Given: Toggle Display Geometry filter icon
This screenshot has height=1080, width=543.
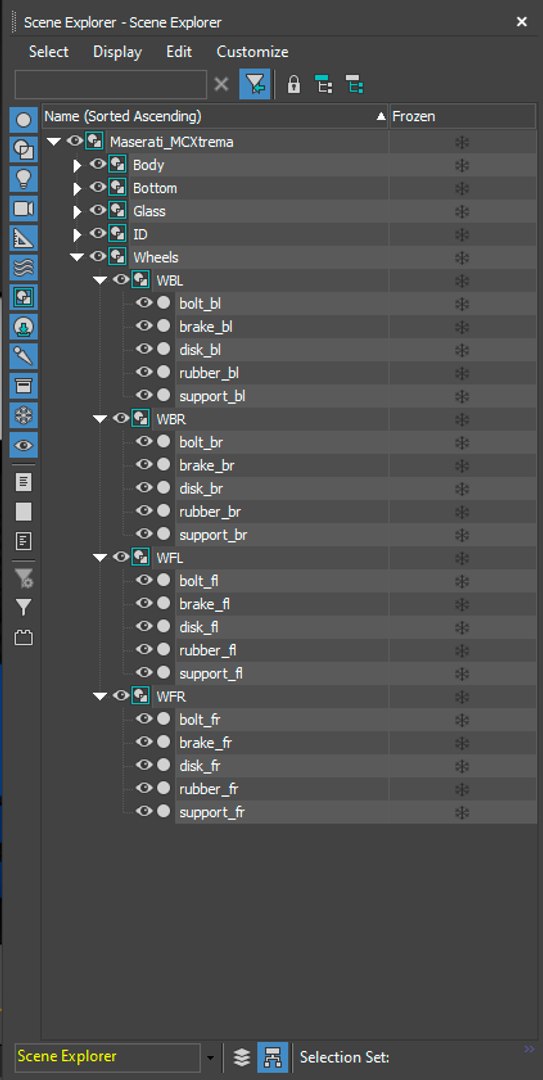Looking at the screenshot, I should click(x=23, y=120).
